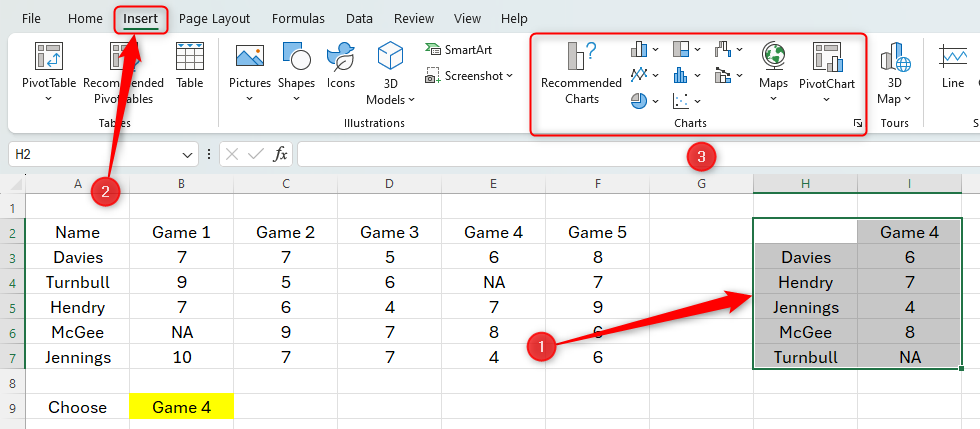
Task: Click the NA cell in column I
Action: tap(909, 357)
